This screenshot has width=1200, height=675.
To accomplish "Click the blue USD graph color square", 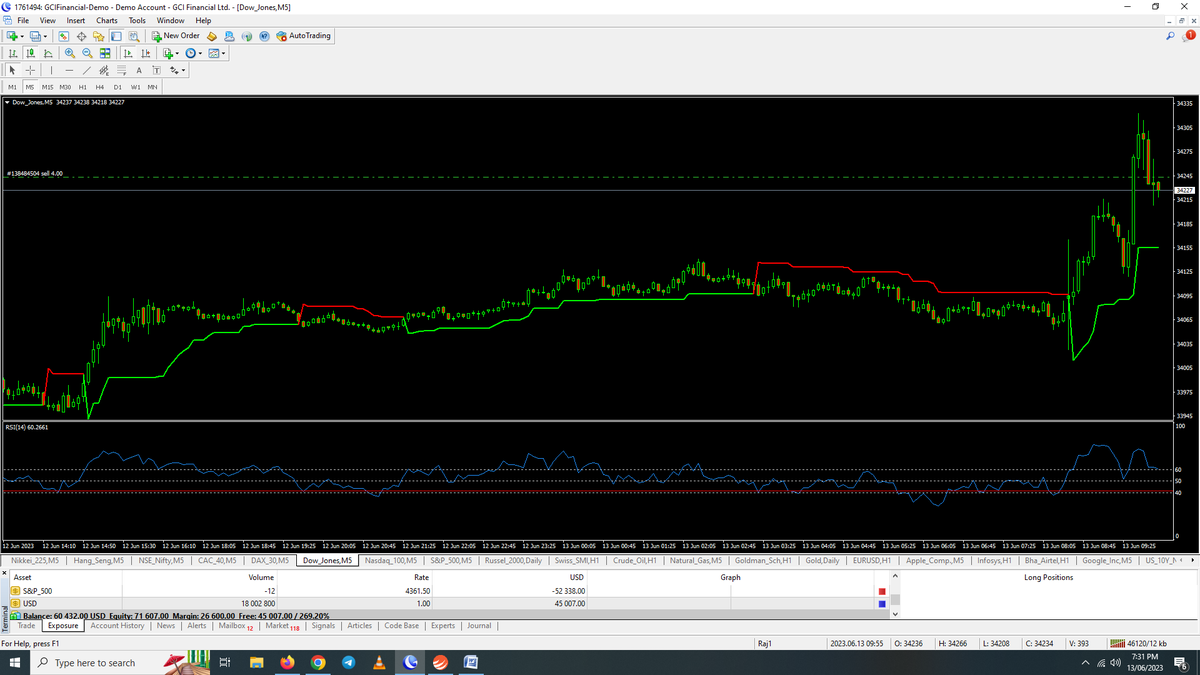I will click(x=881, y=604).
